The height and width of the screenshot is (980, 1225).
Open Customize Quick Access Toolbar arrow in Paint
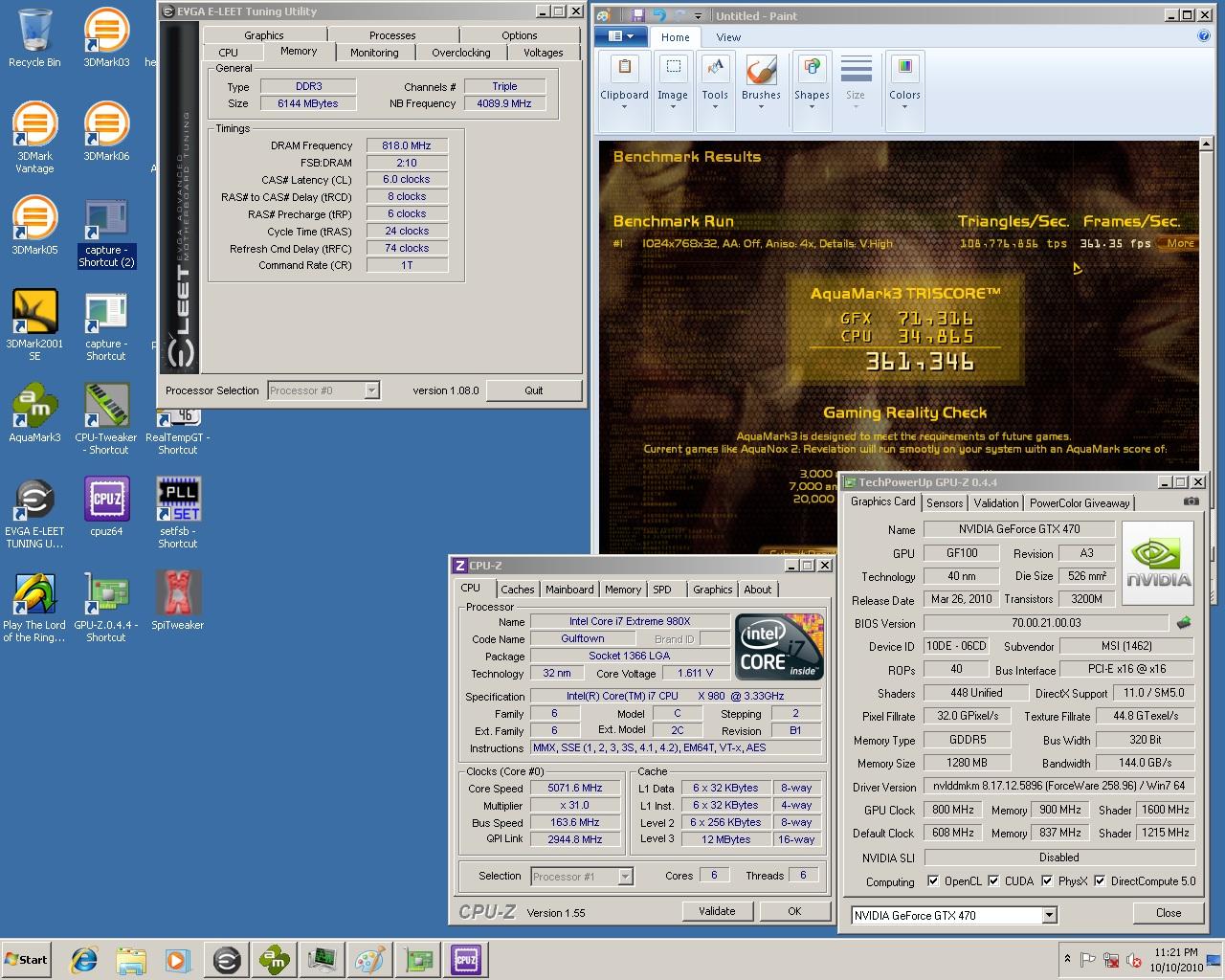click(699, 16)
